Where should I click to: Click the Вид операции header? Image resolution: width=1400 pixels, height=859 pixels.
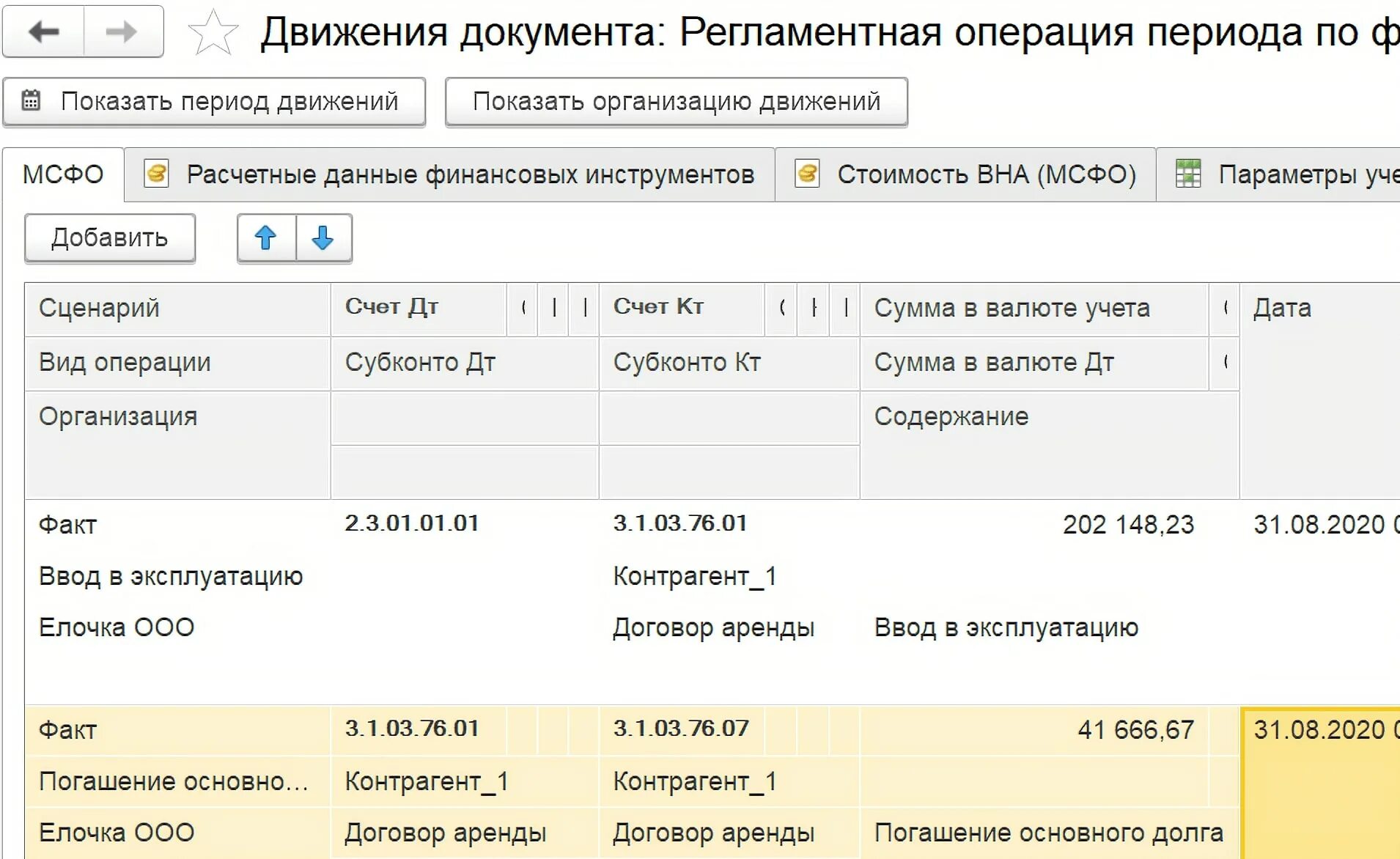pos(177,363)
